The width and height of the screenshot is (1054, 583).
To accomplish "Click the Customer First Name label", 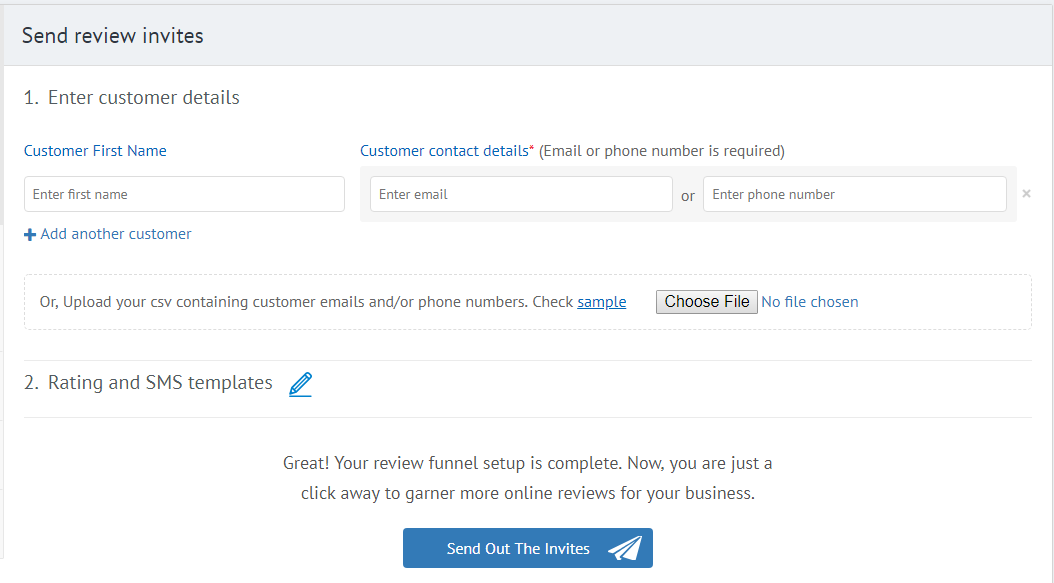I will tap(95, 151).
